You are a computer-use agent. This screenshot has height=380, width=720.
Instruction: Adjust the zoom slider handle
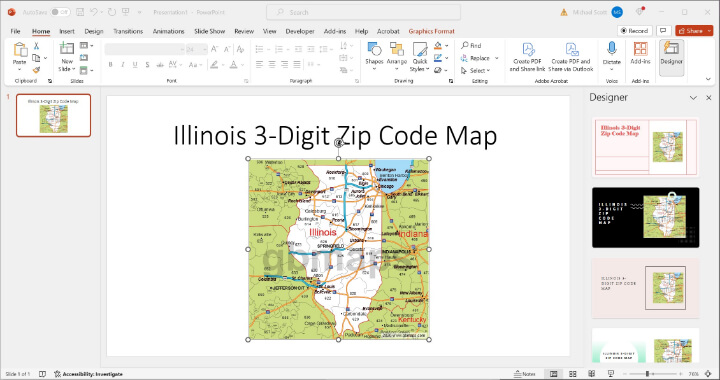point(647,374)
